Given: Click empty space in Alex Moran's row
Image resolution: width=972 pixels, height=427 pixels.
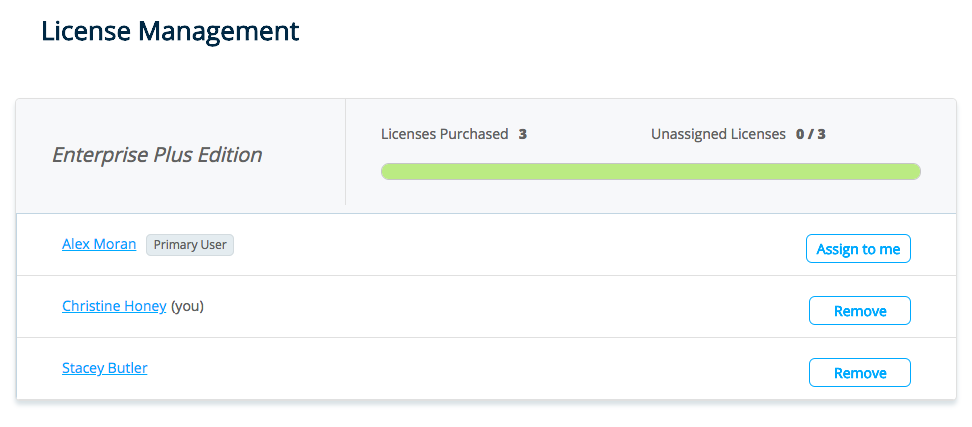Looking at the screenshot, I should (500, 245).
